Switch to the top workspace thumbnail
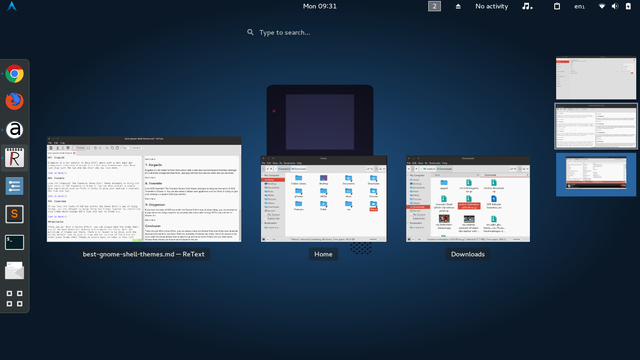The image size is (640, 360). (x=596, y=78)
